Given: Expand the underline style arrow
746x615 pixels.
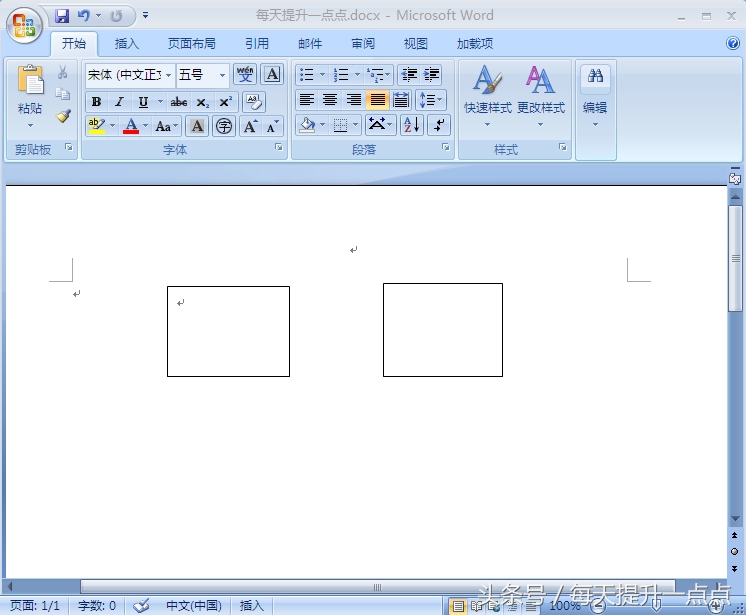Looking at the screenshot, I should (160, 102).
